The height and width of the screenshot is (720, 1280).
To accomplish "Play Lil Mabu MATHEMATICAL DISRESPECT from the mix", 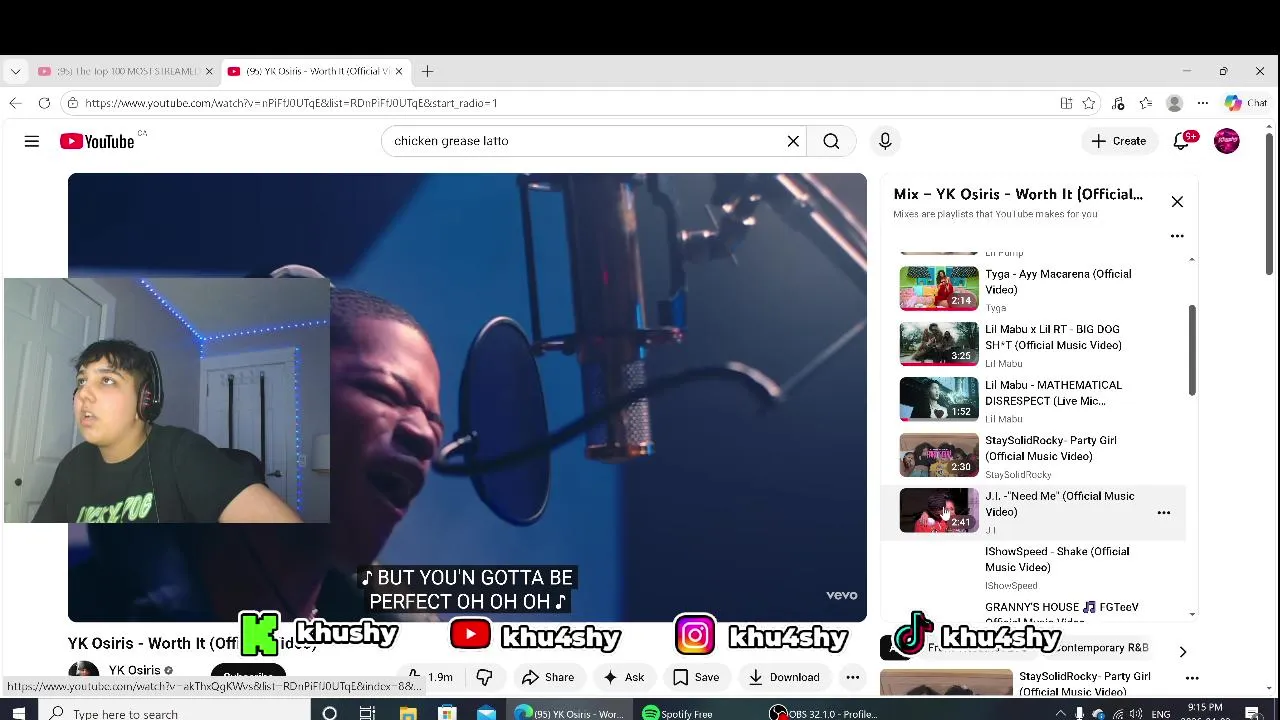I will tap(1035, 400).
